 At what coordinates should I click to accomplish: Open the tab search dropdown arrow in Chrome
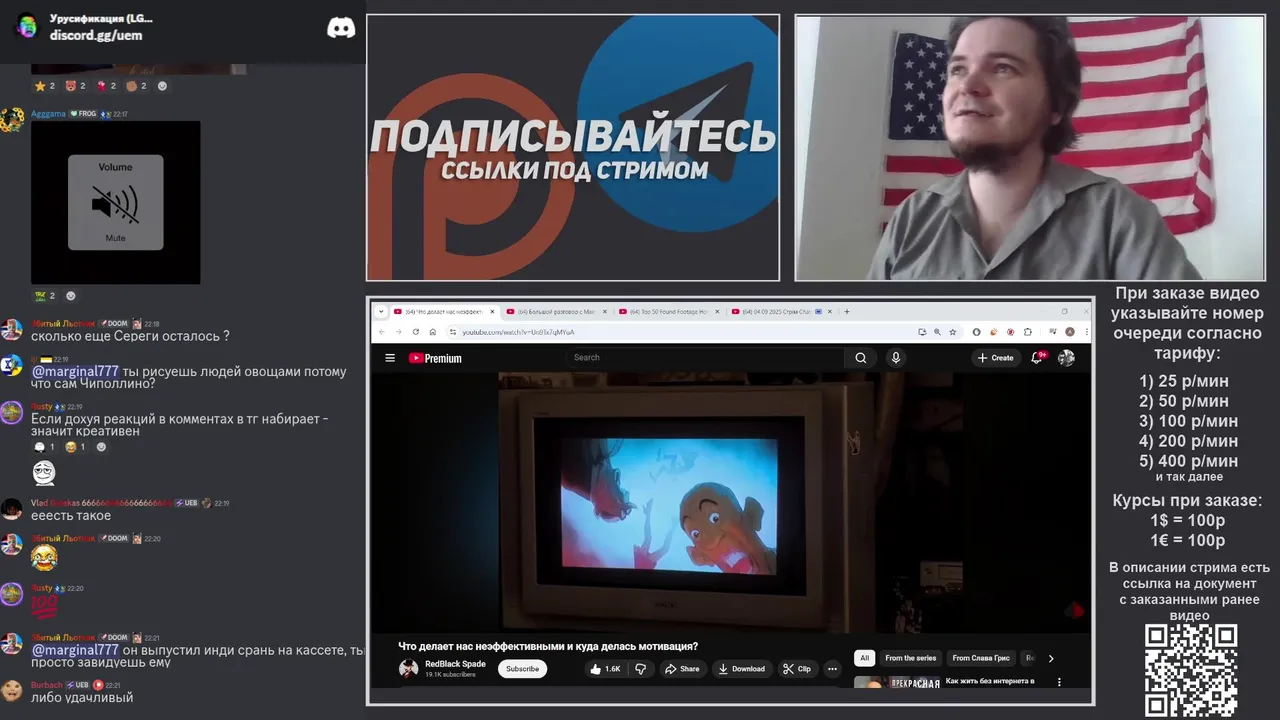381,311
